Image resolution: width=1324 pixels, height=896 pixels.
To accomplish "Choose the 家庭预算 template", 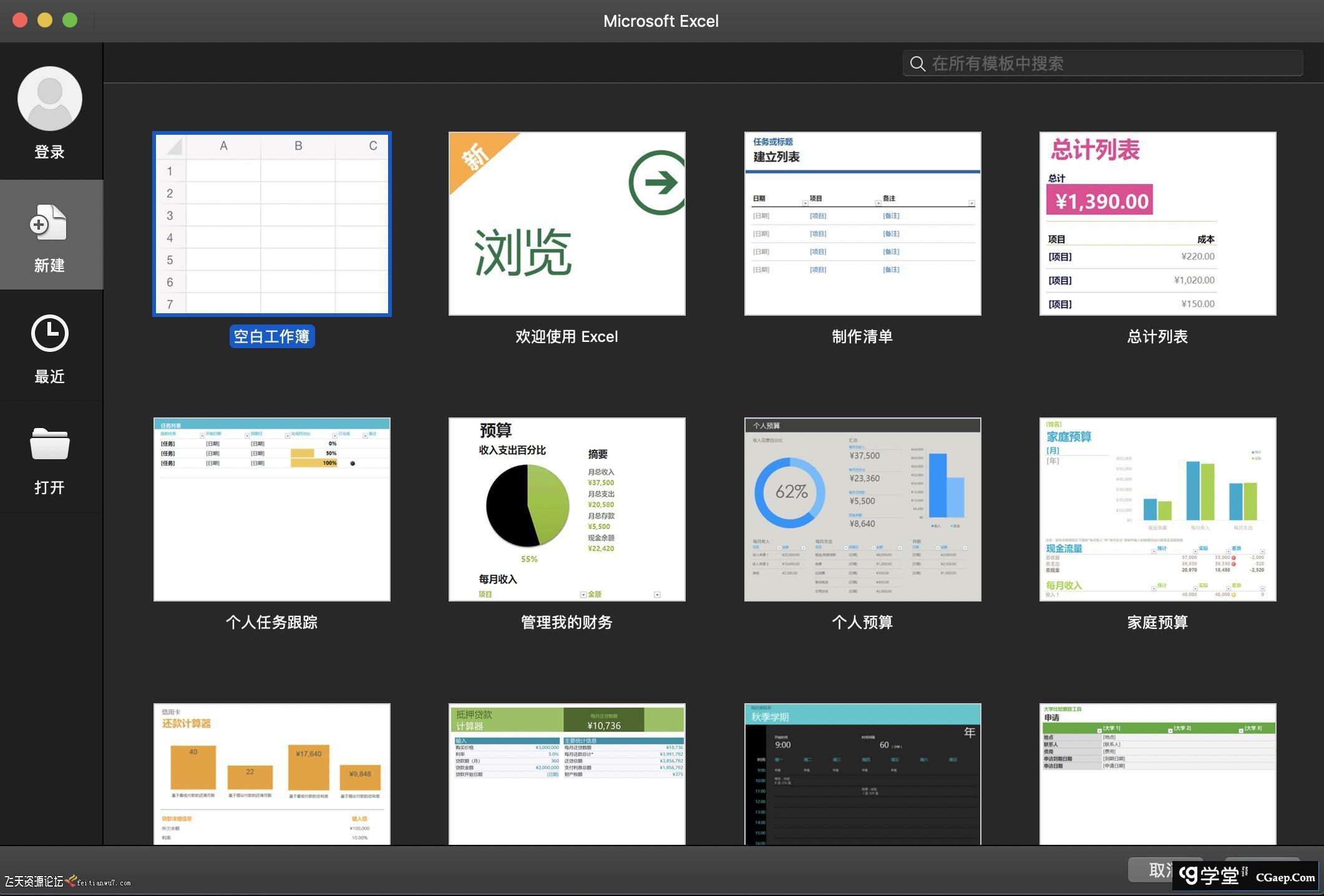I will (1157, 509).
